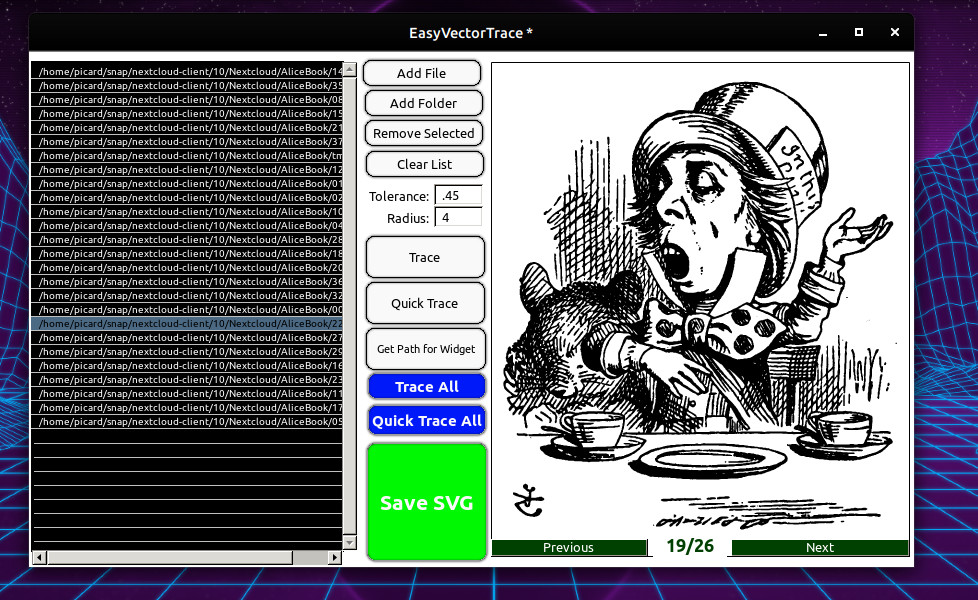
Task: Click the Add File button
Action: 422,73
